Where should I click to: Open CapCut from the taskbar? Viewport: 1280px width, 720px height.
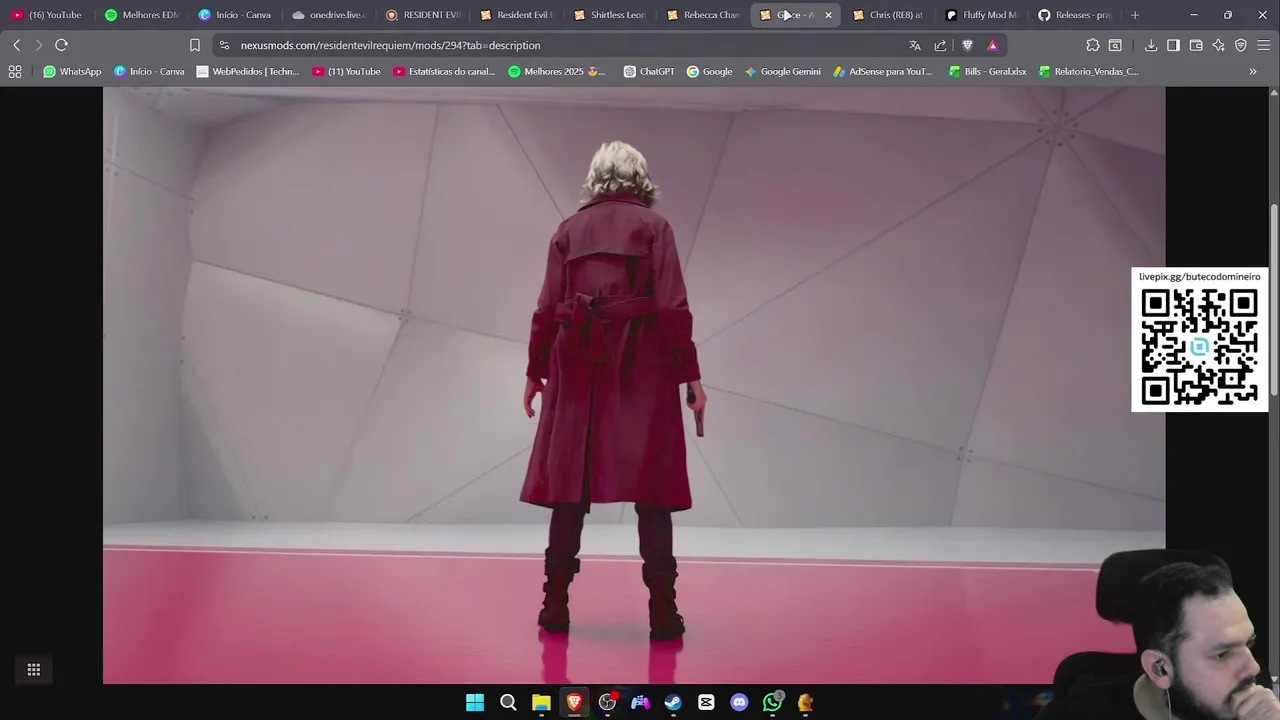click(x=706, y=703)
